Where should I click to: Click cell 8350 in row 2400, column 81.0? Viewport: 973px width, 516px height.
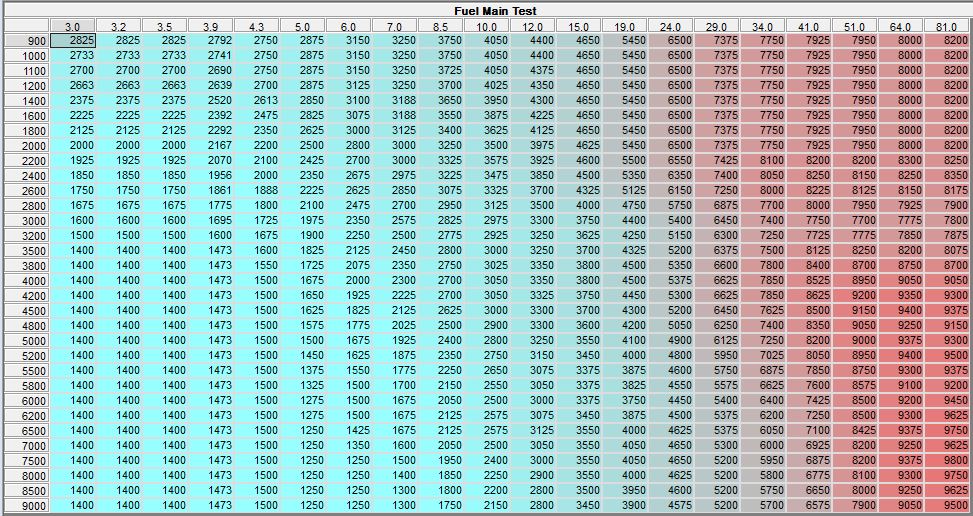point(946,176)
